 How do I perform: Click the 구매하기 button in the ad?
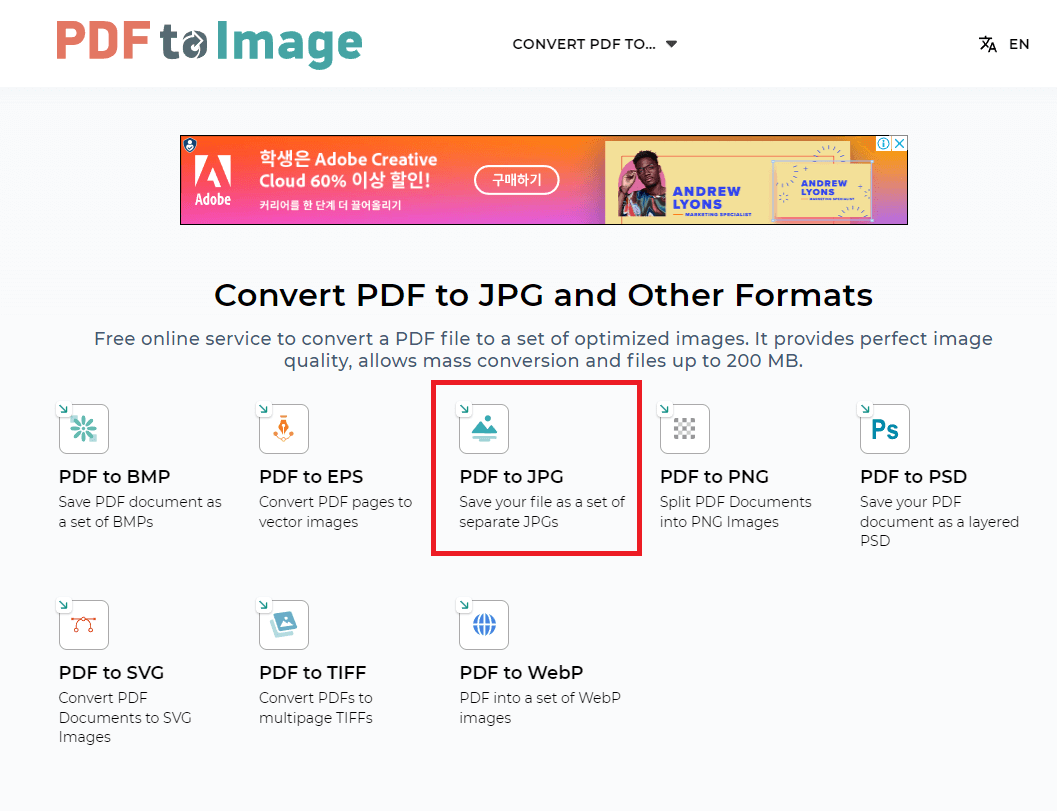tap(516, 180)
